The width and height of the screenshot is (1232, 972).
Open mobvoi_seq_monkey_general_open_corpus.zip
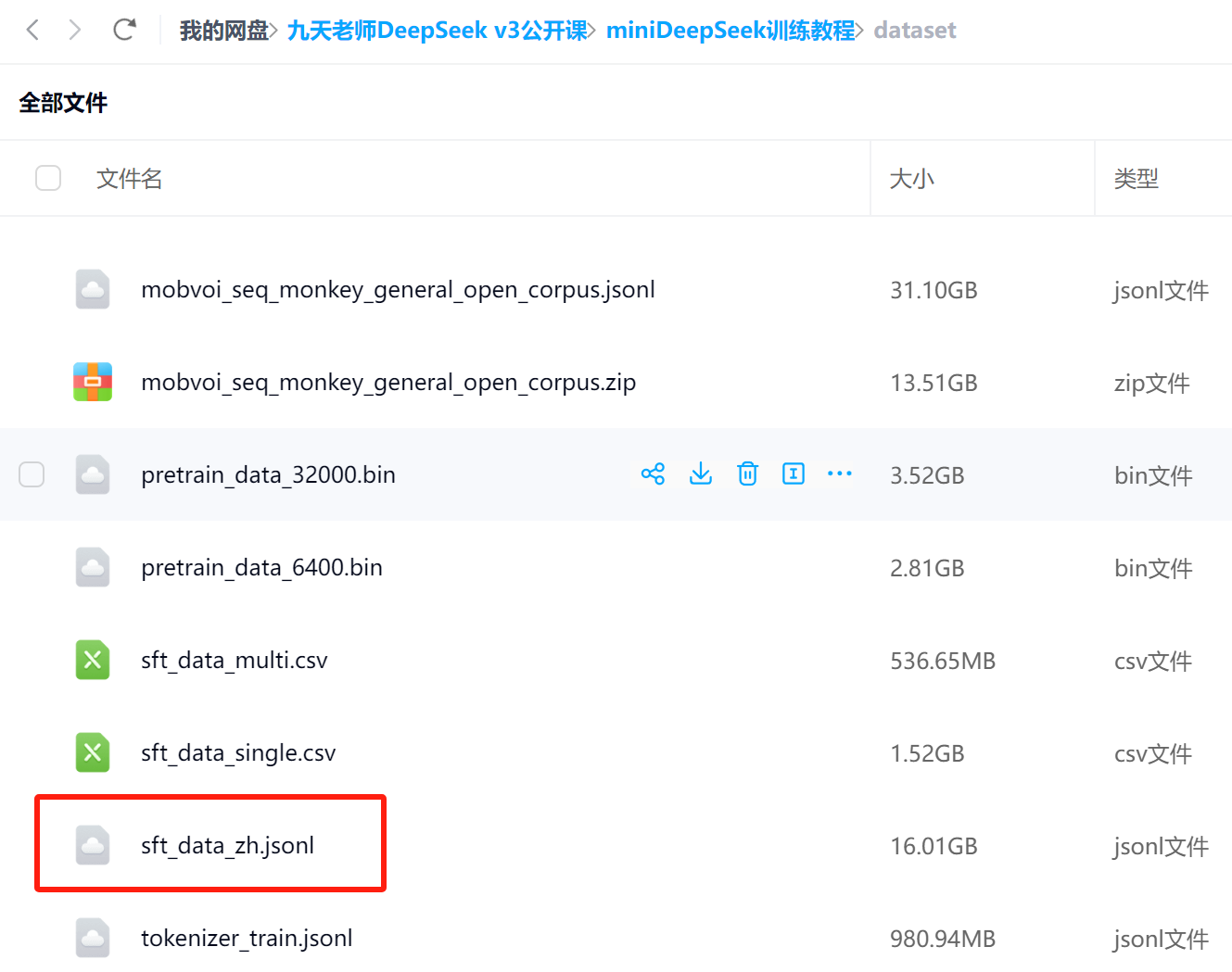click(x=388, y=383)
